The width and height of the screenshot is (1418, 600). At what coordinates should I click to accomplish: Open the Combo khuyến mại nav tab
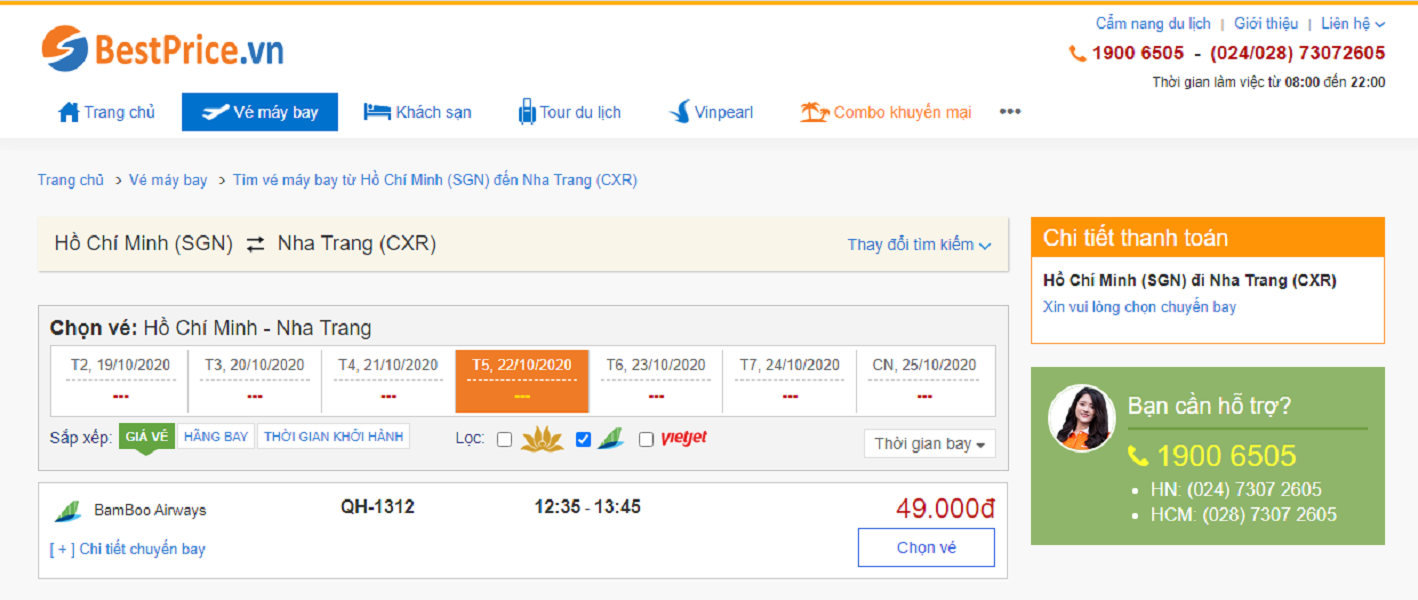click(886, 112)
